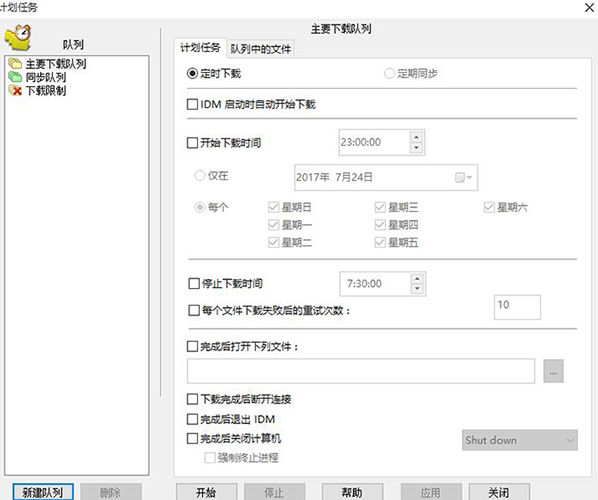Toggle the 星期日 checkbox
This screenshot has width=598, height=500.
click(x=273, y=207)
